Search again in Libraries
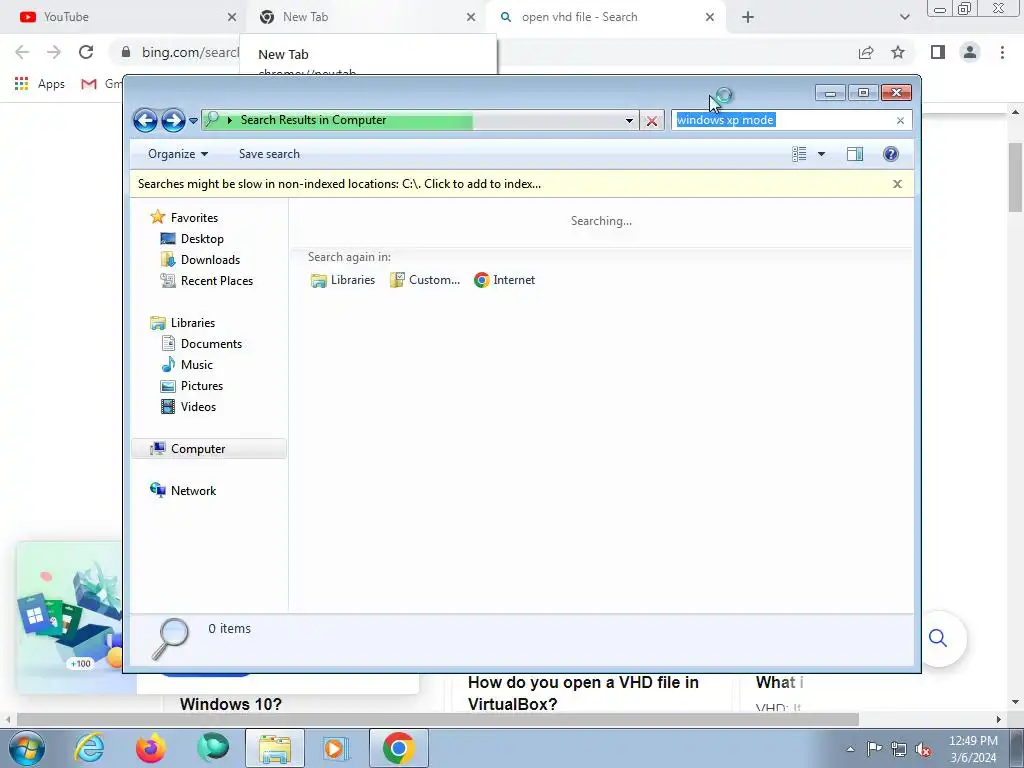 tap(343, 280)
